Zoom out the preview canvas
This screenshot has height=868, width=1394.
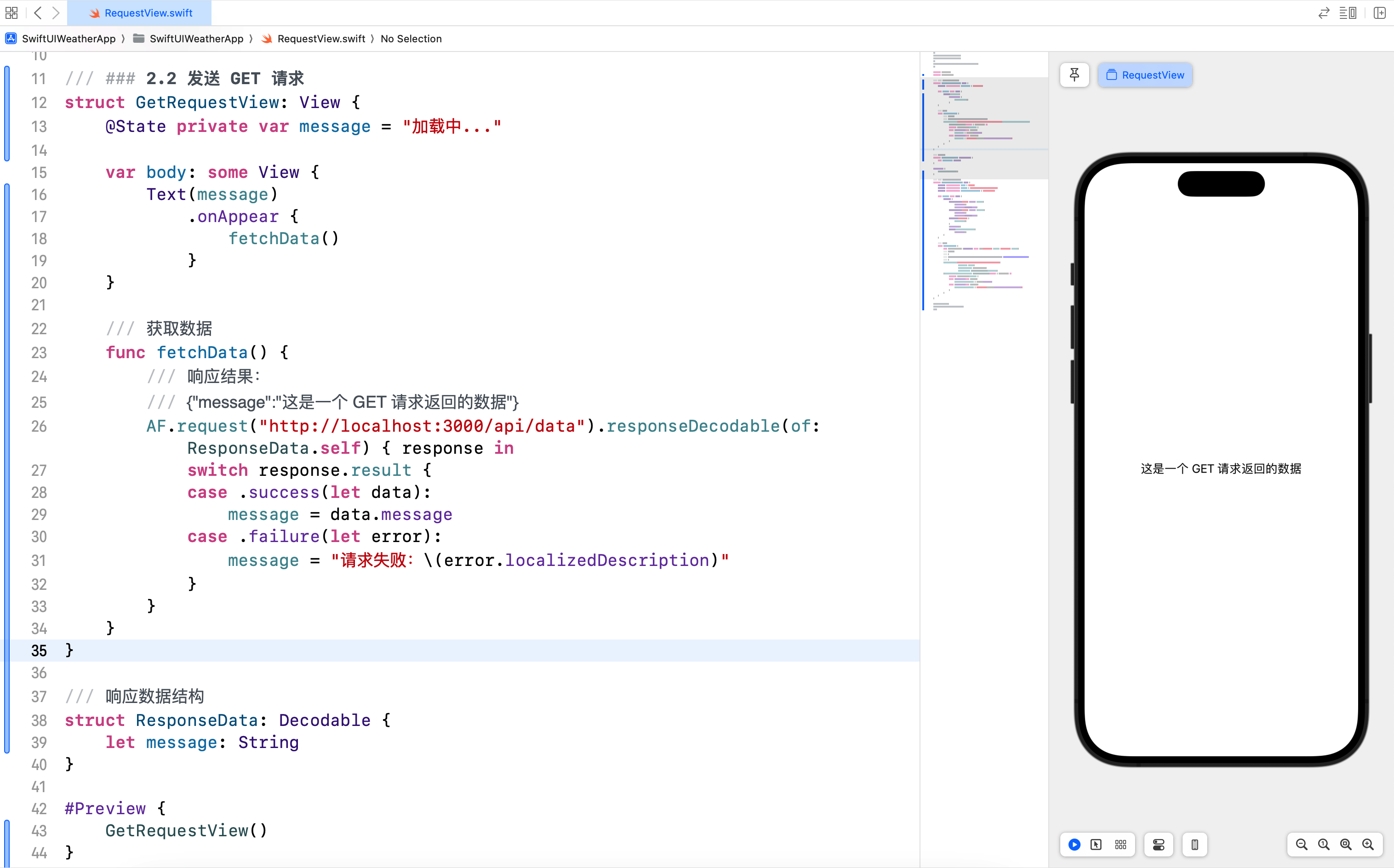pyautogui.click(x=1302, y=845)
